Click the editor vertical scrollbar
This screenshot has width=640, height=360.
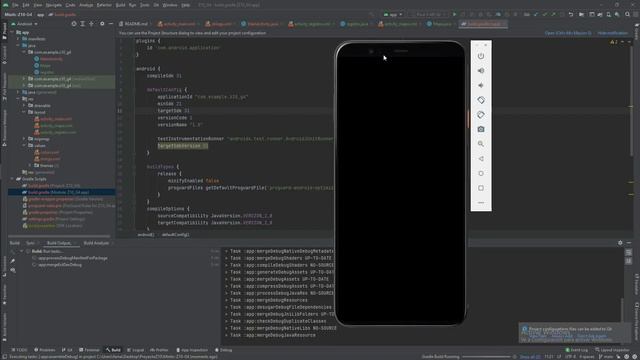[x=631, y=98]
